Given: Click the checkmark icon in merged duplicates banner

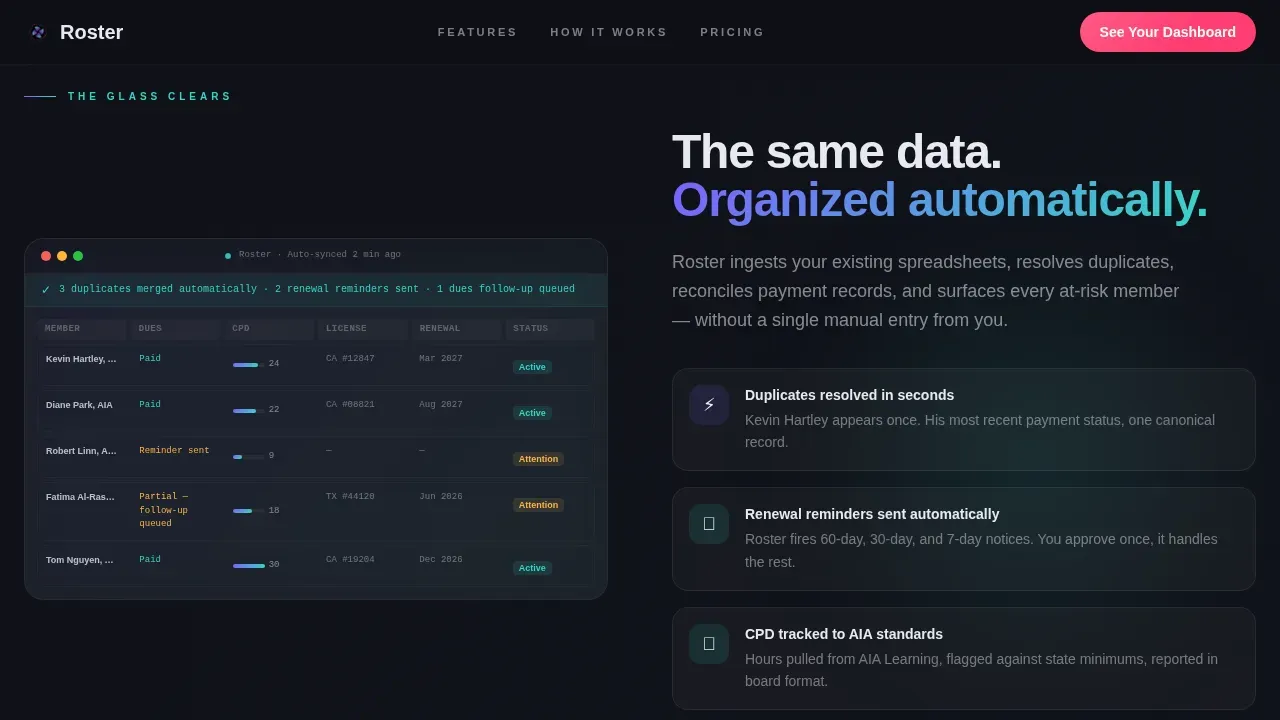Looking at the screenshot, I should (46, 290).
